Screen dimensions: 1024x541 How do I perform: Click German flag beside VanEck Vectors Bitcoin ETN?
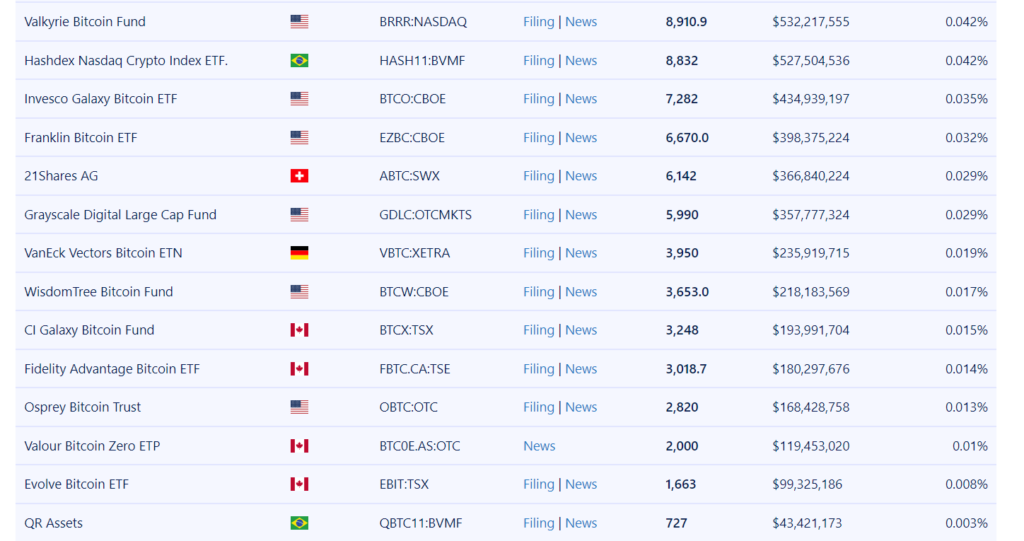299,253
